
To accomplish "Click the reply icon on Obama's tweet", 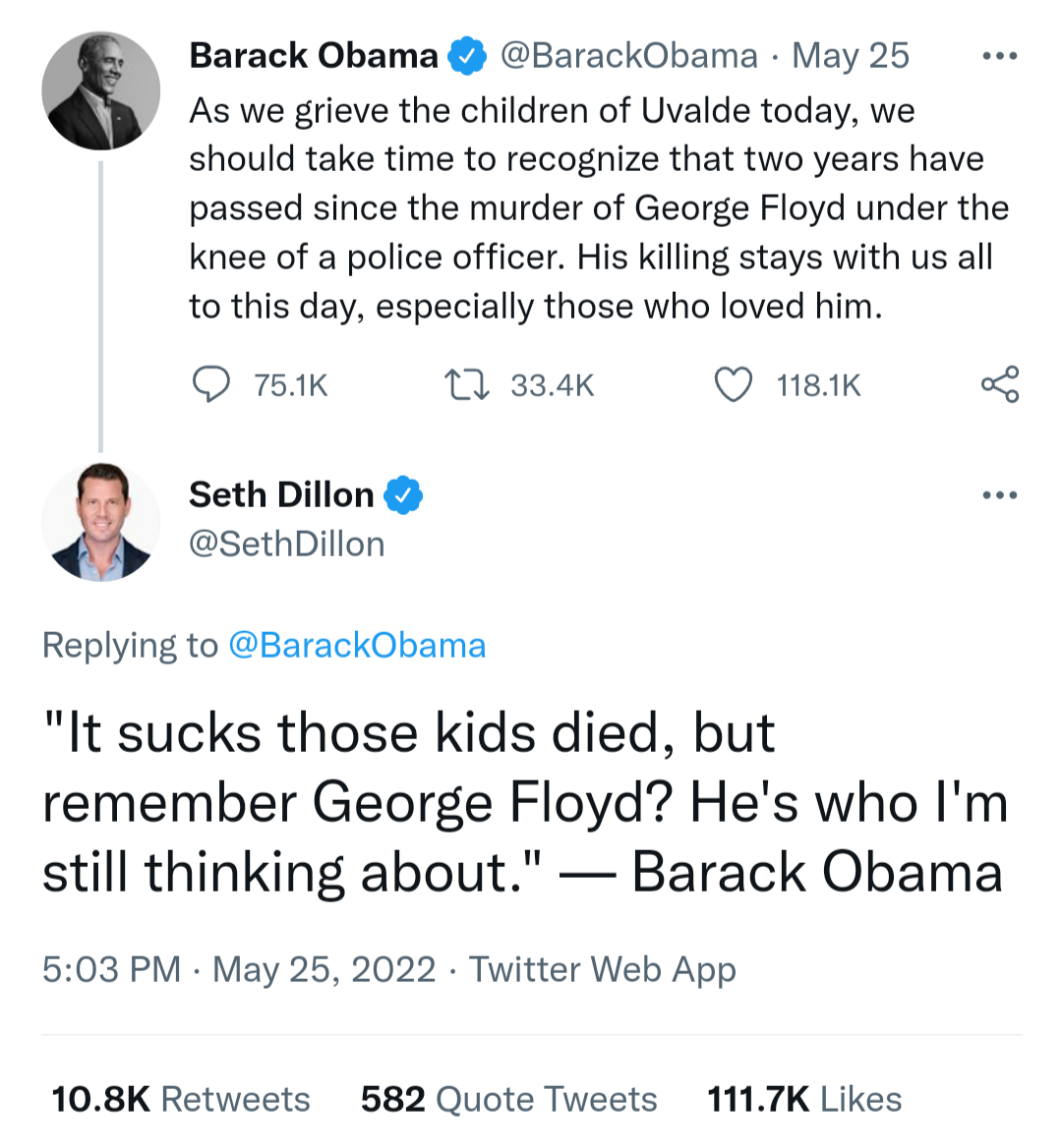I will [210, 384].
